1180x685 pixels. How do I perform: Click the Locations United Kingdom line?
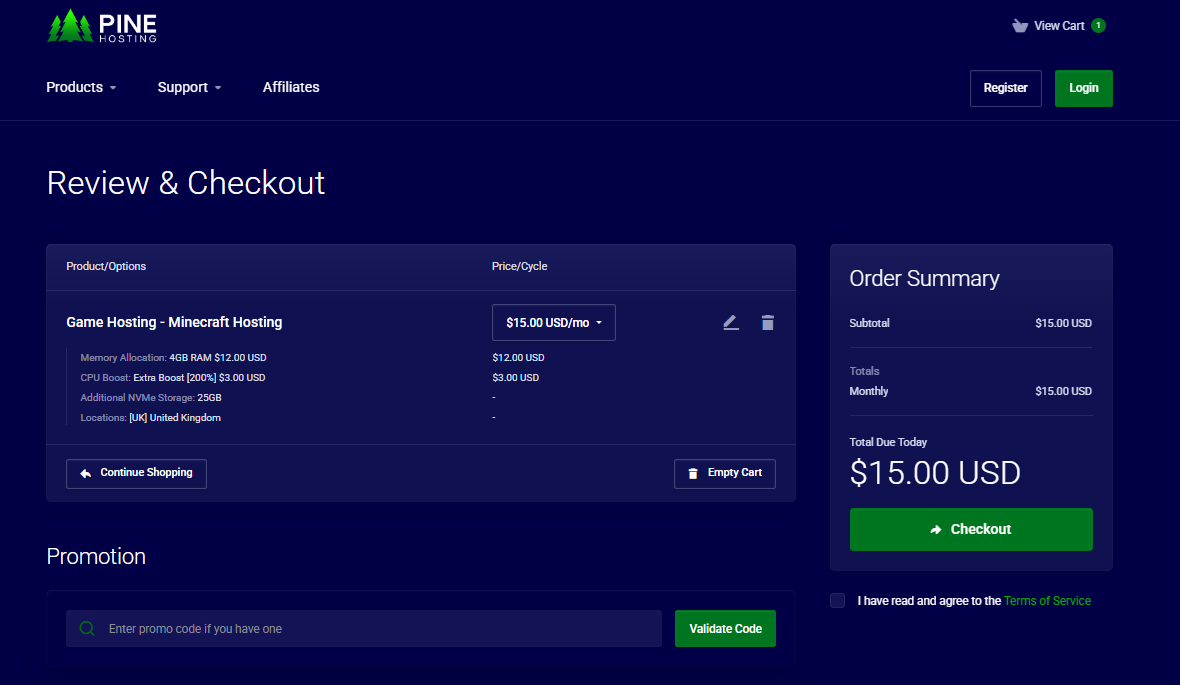[x=151, y=418]
